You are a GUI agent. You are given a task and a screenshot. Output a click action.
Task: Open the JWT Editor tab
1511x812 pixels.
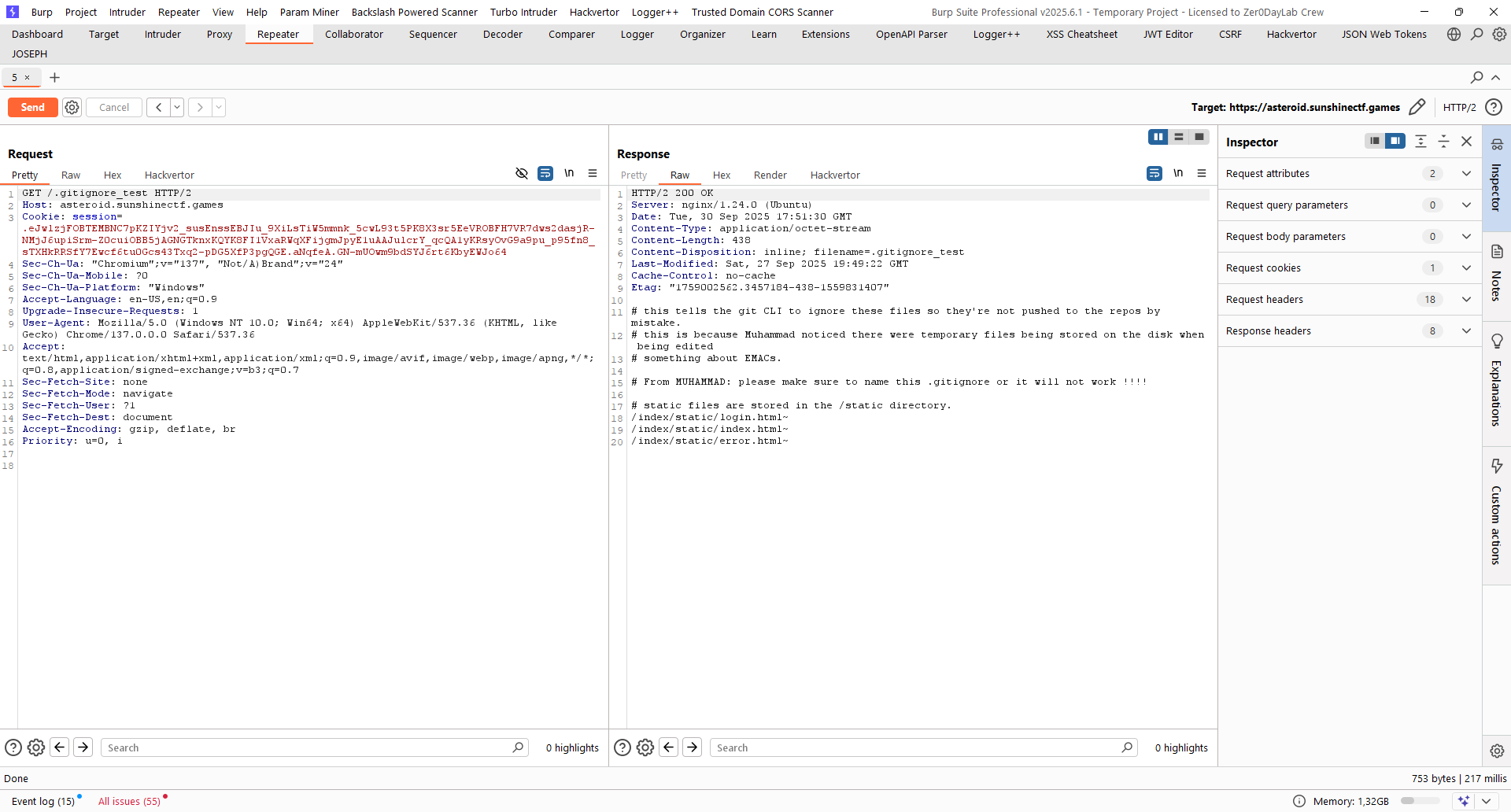click(1168, 35)
